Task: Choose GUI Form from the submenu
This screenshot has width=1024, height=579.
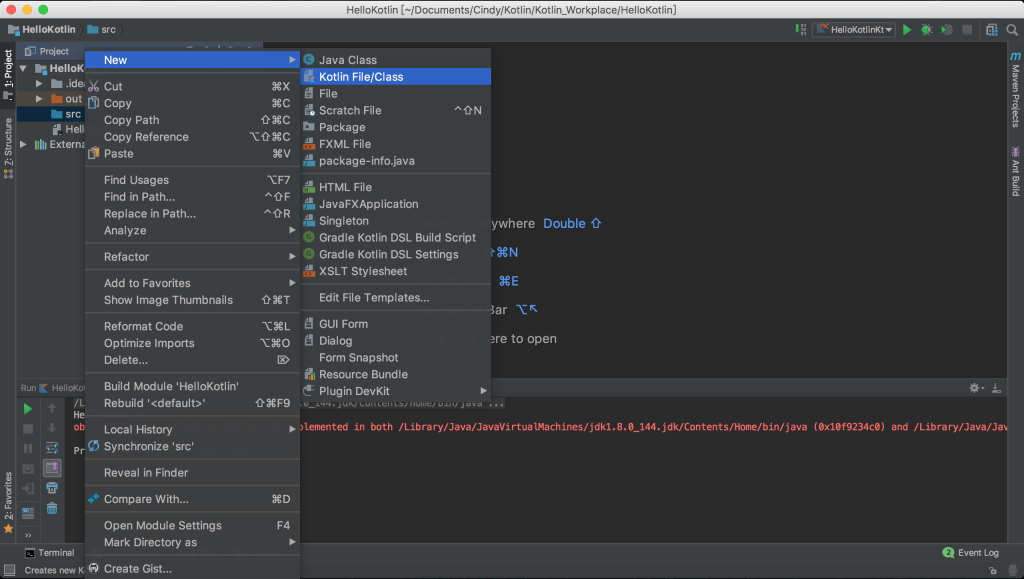Action: [x=395, y=324]
